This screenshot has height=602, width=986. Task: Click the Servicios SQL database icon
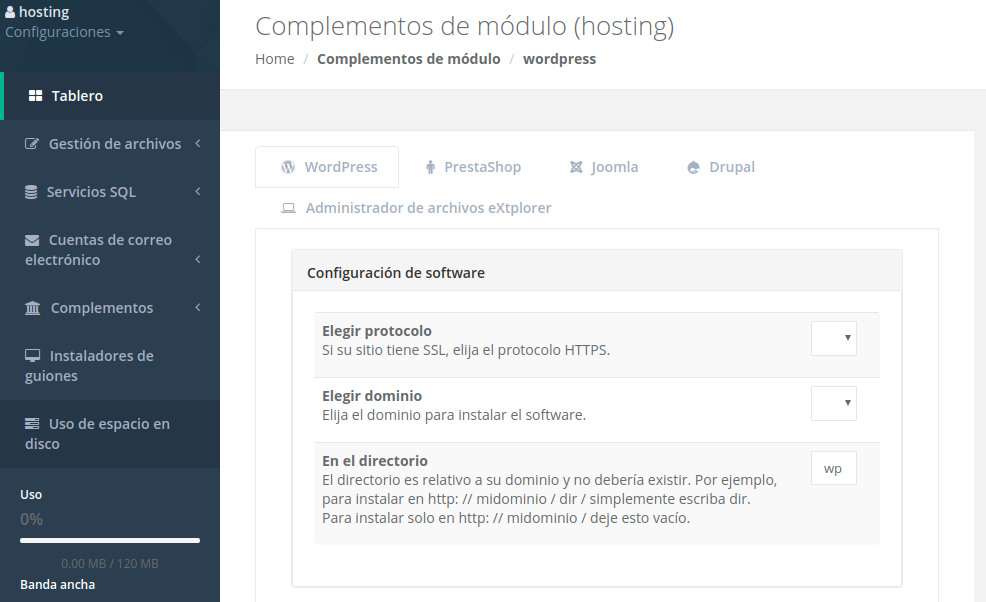31,192
